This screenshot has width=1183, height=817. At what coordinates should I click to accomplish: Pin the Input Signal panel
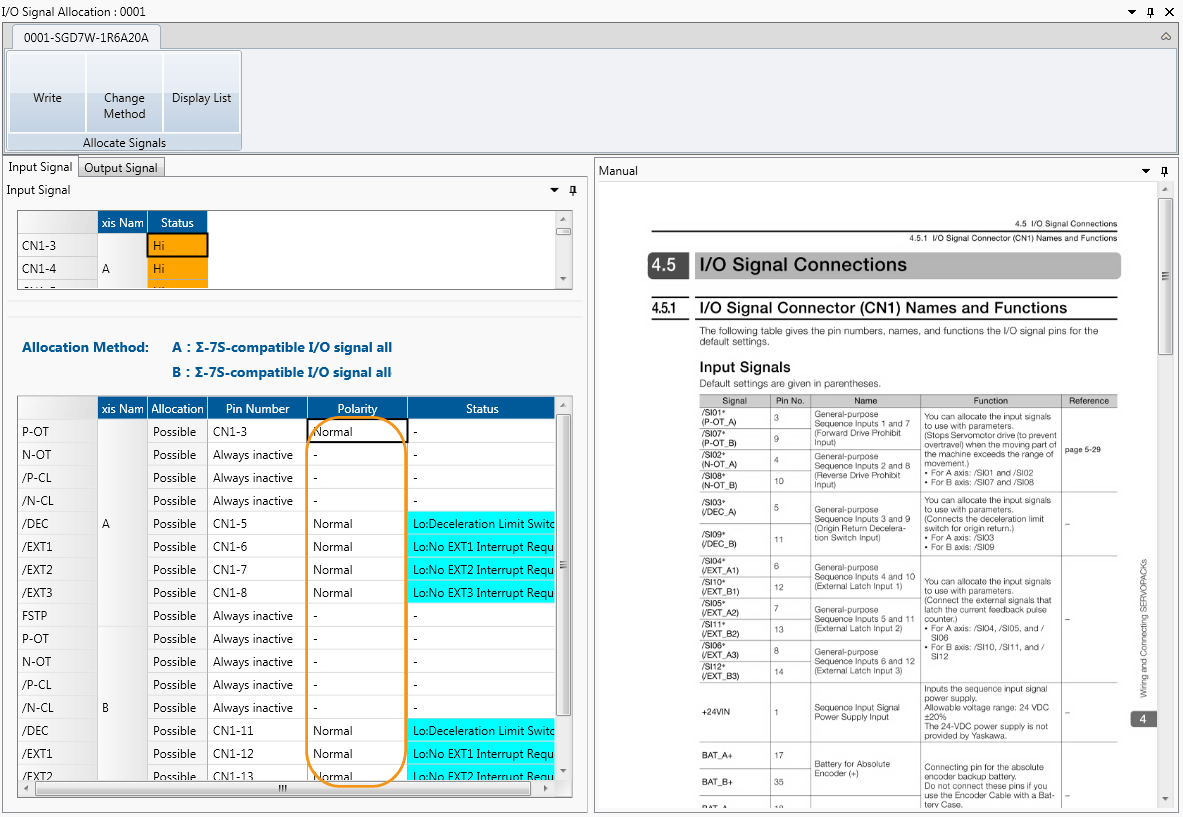(573, 190)
